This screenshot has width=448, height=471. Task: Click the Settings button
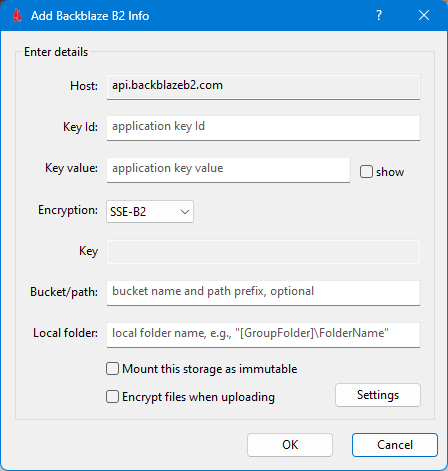[378, 395]
